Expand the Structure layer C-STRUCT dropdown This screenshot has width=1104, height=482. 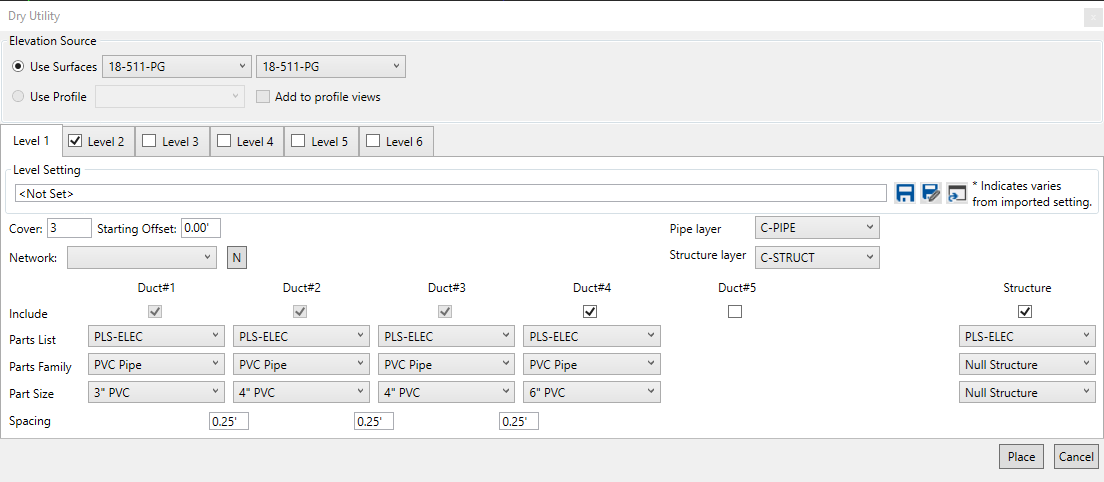tap(817, 257)
